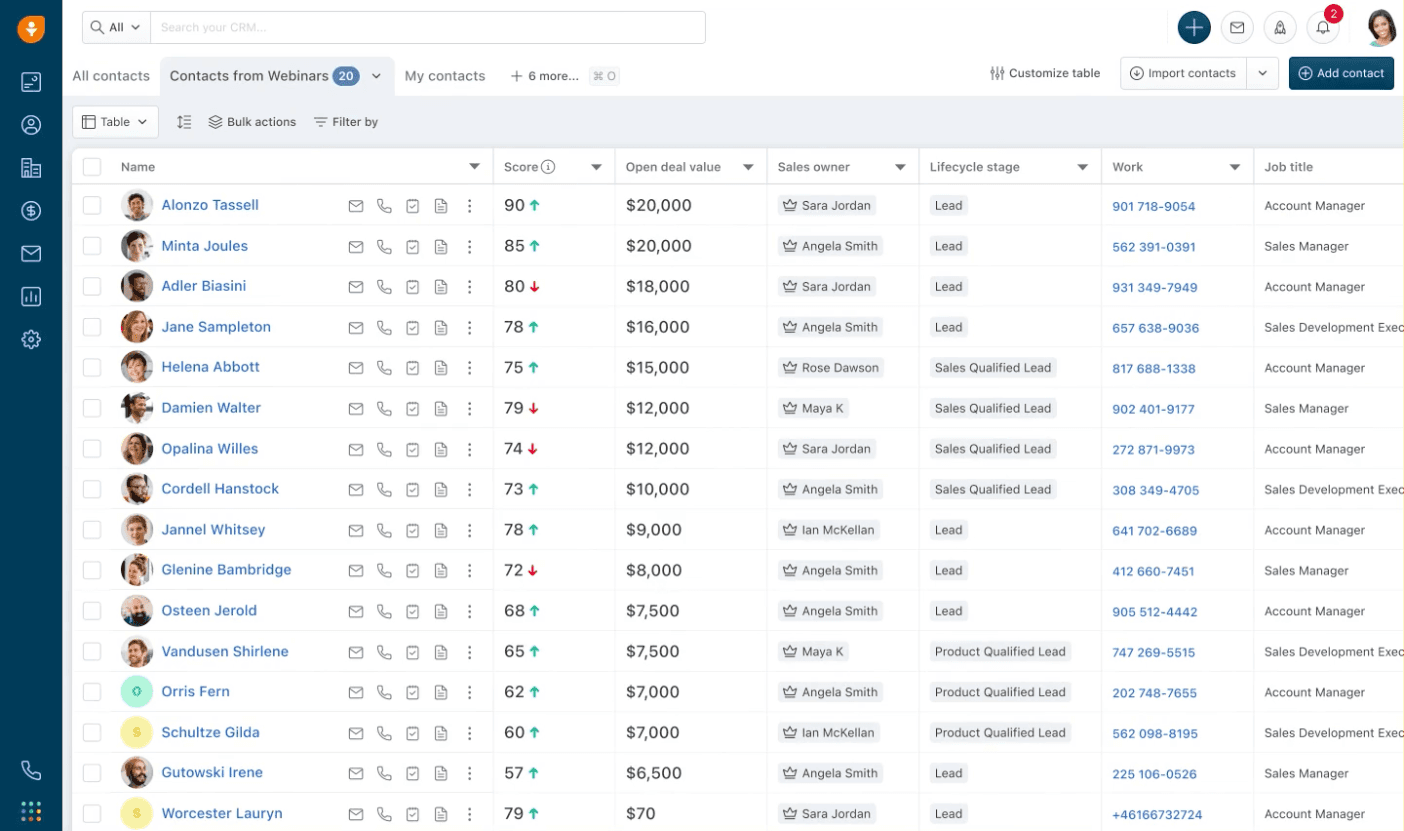The width and height of the screenshot is (1404, 831).
Task: Open the app switcher grid icon
Action: click(x=31, y=811)
